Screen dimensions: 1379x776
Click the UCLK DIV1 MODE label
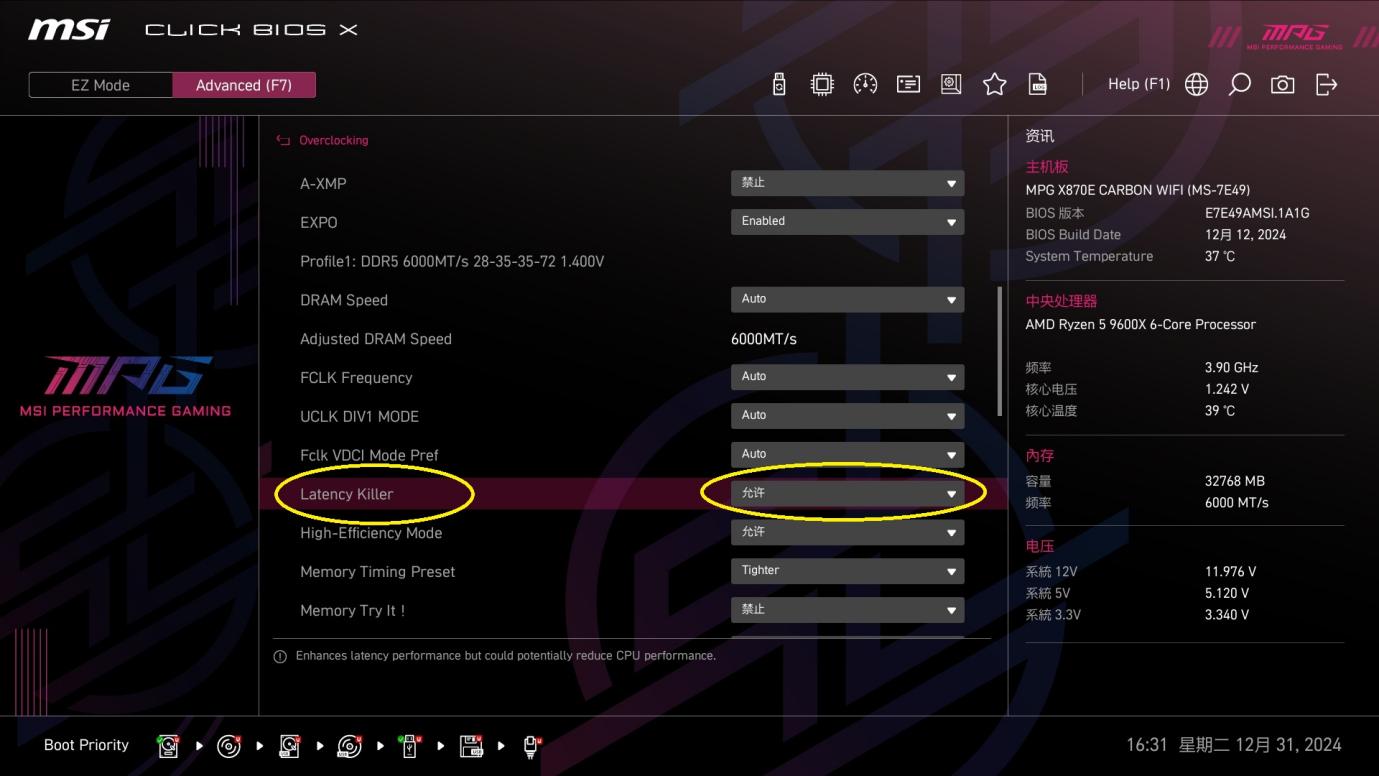click(359, 416)
